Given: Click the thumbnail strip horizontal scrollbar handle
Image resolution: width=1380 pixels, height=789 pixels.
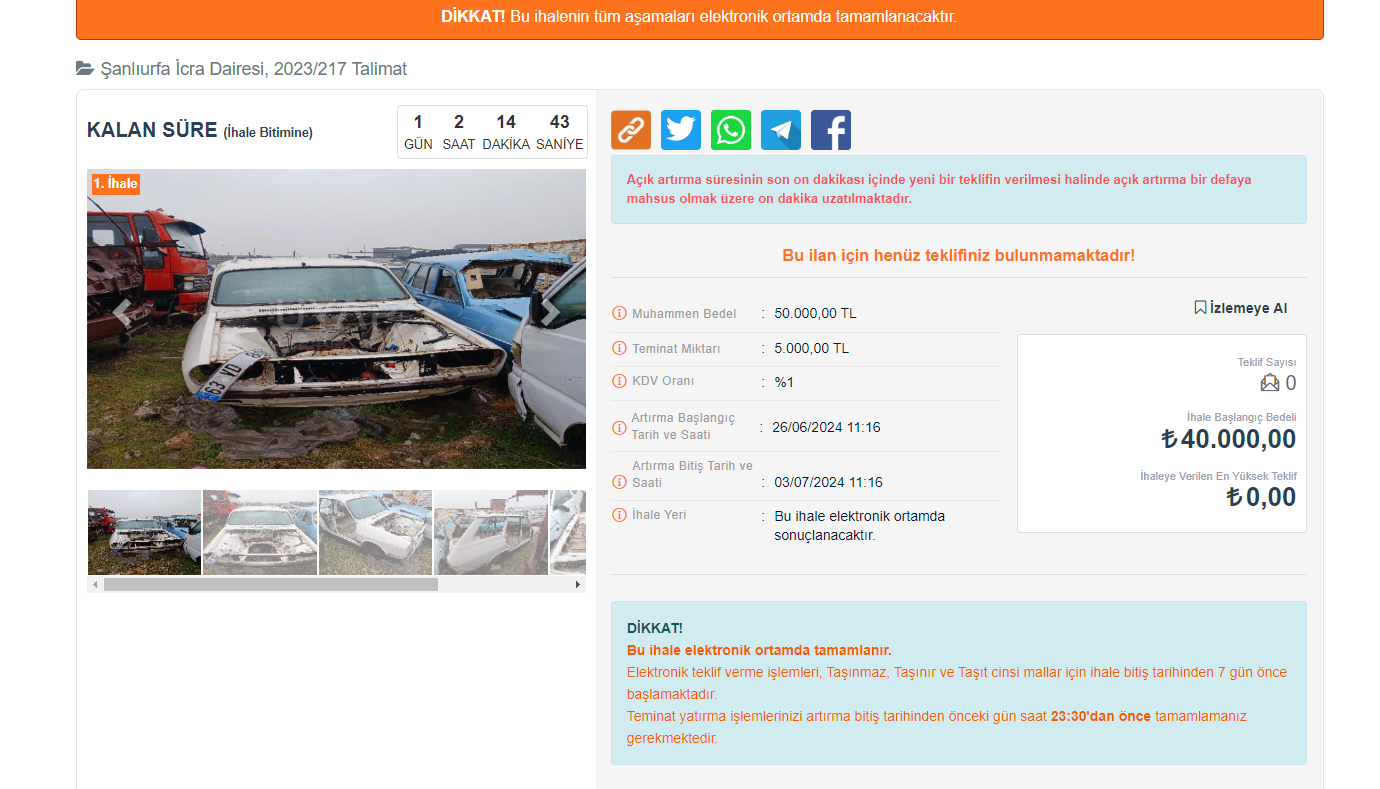Looking at the screenshot, I should tap(270, 584).
